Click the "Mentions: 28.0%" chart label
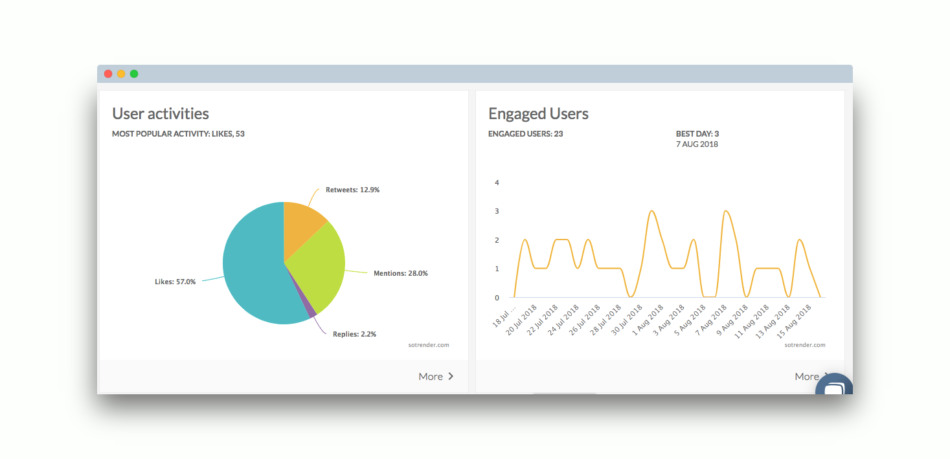Image resolution: width=950 pixels, height=459 pixels. point(400,272)
